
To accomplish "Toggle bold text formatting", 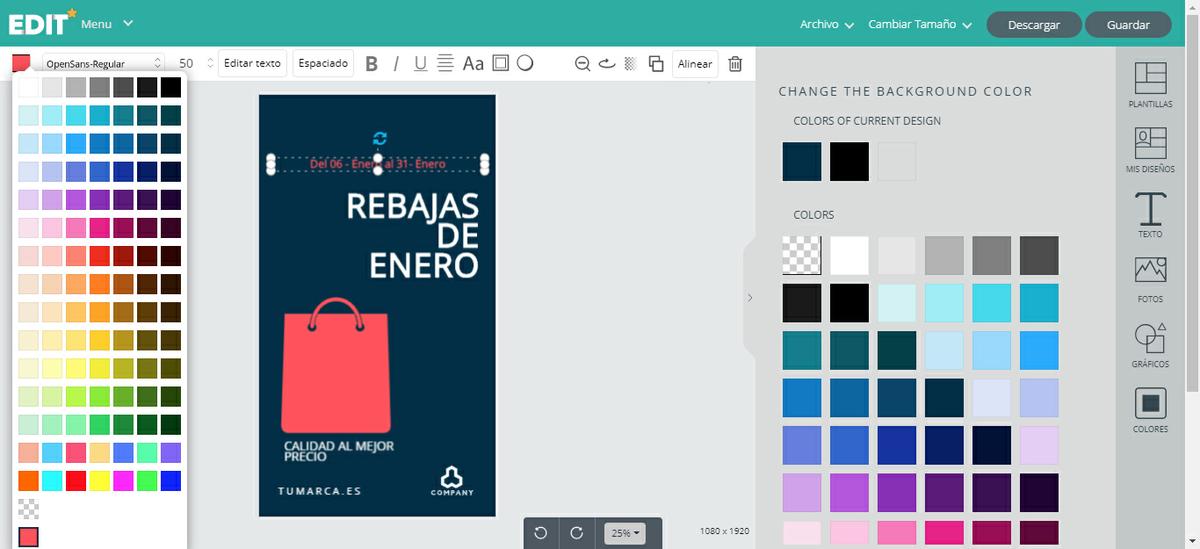I will pyautogui.click(x=372, y=64).
